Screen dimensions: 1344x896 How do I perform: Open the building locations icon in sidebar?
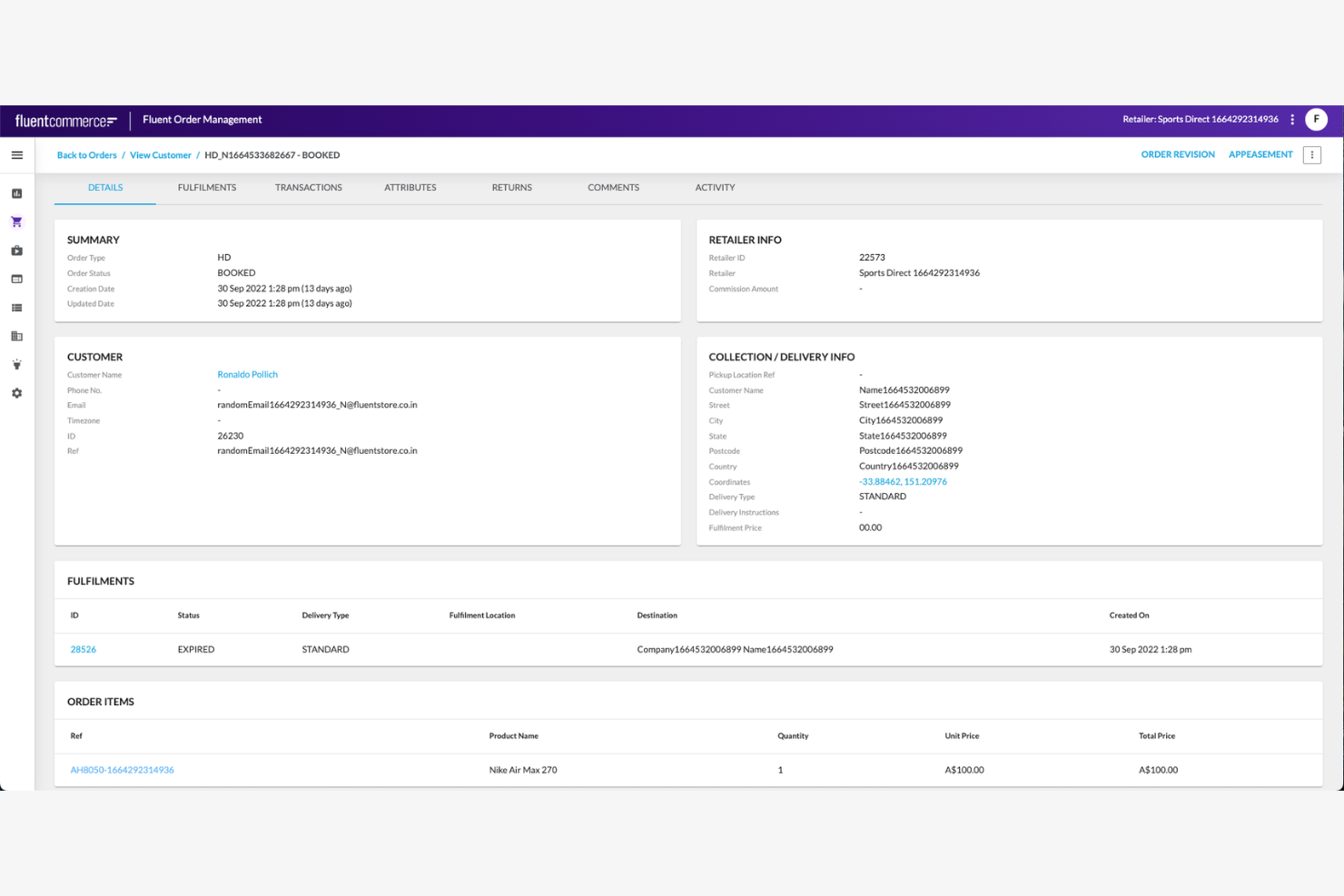click(x=16, y=336)
